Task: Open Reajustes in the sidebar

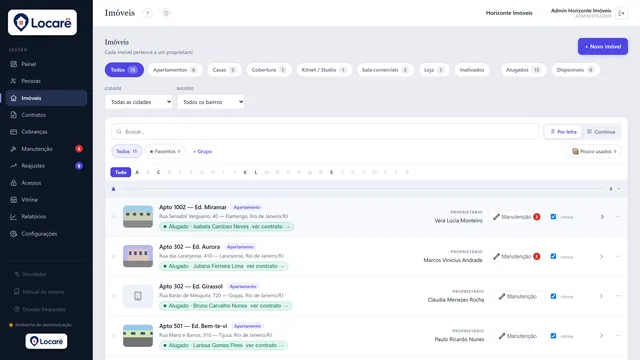Action: pyautogui.click(x=46, y=166)
